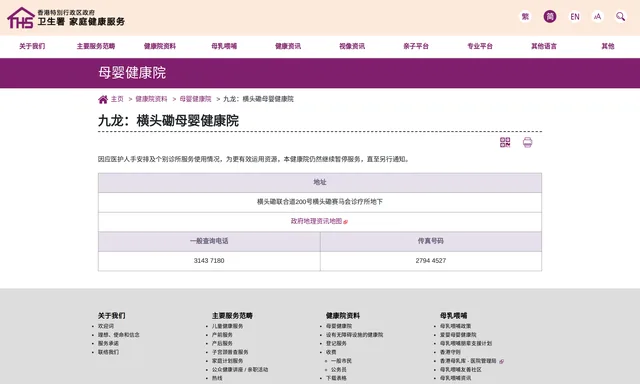This screenshot has height=384, width=640.
Task: Go to 母婴健康院 in the breadcrumb
Action: [196, 99]
